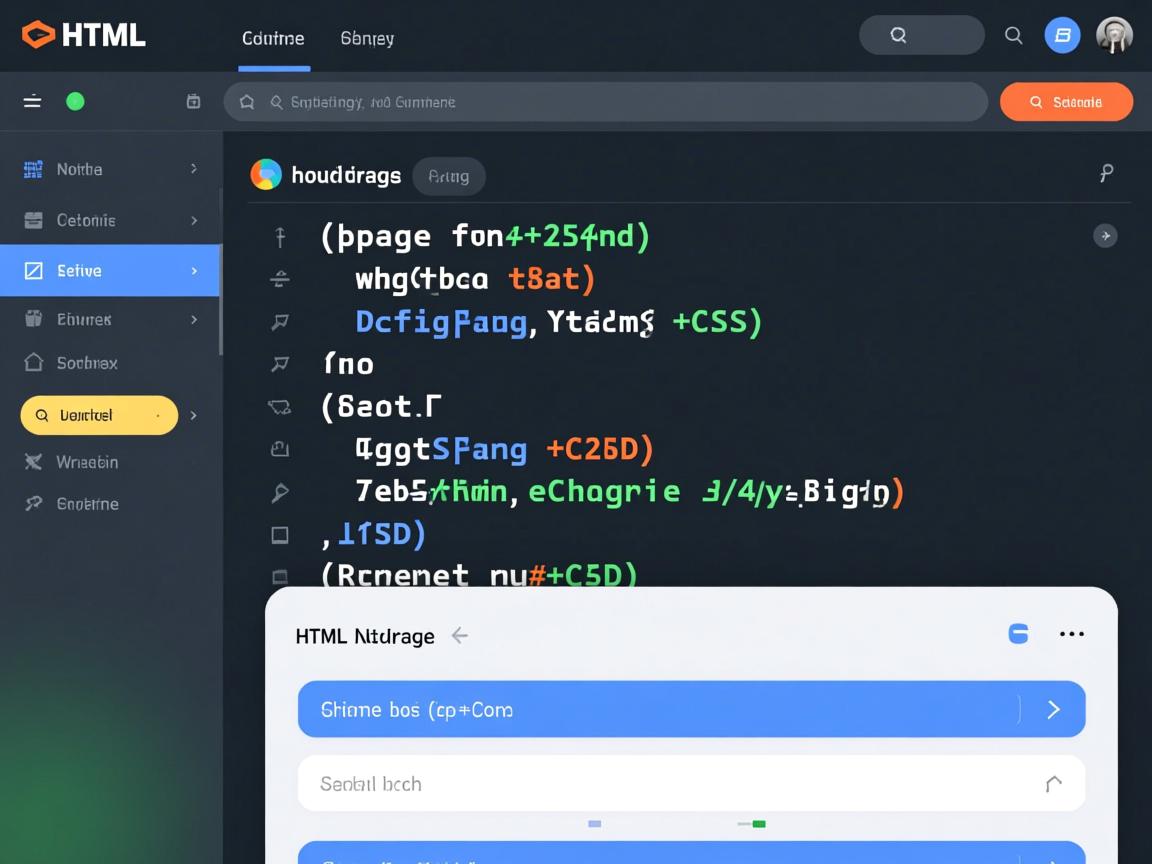Click the round arrow button right of code
The height and width of the screenshot is (864, 1152).
1105,236
